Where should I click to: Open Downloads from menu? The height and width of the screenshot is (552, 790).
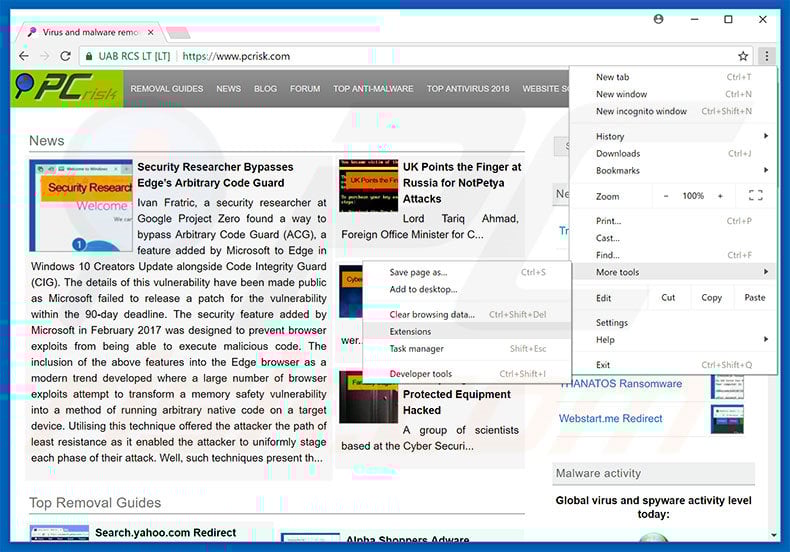(x=673, y=154)
